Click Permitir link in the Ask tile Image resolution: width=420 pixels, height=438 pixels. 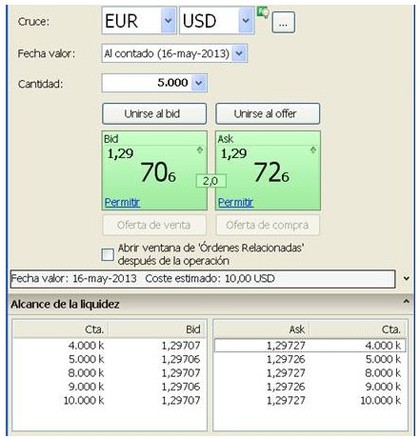[x=236, y=202]
